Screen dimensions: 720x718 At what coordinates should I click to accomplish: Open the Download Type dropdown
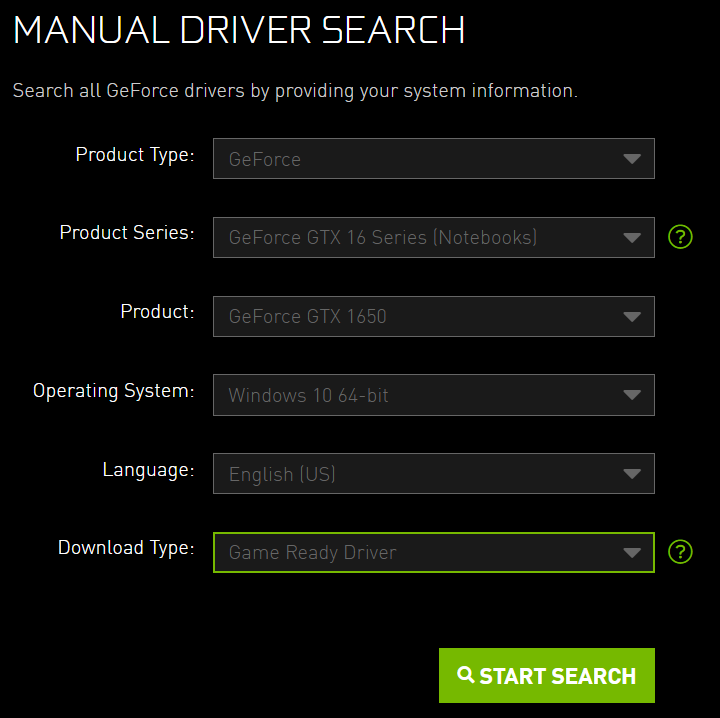coord(433,552)
